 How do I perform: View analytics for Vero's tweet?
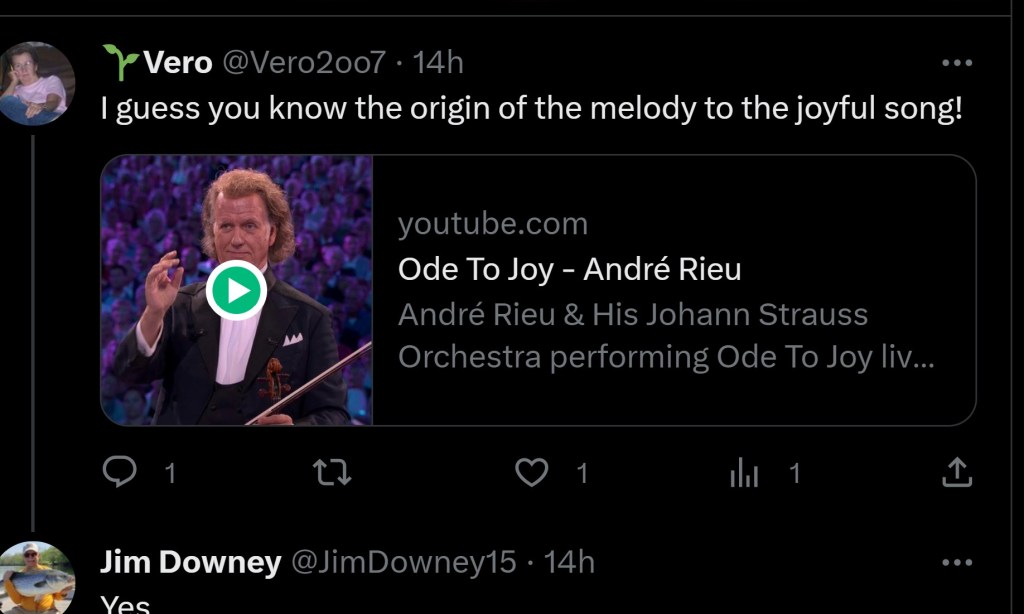(x=745, y=472)
